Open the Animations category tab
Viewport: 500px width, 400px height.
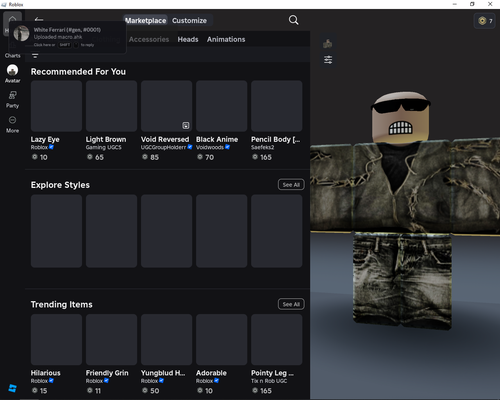(226, 39)
